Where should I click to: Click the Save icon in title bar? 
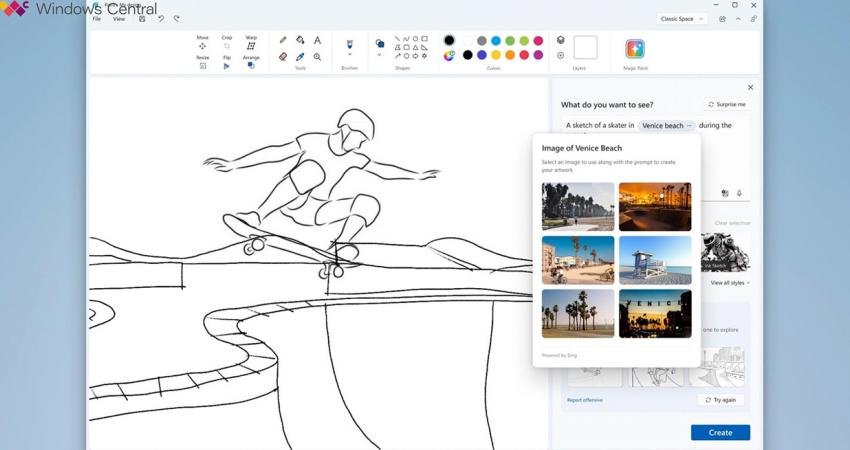click(x=142, y=18)
